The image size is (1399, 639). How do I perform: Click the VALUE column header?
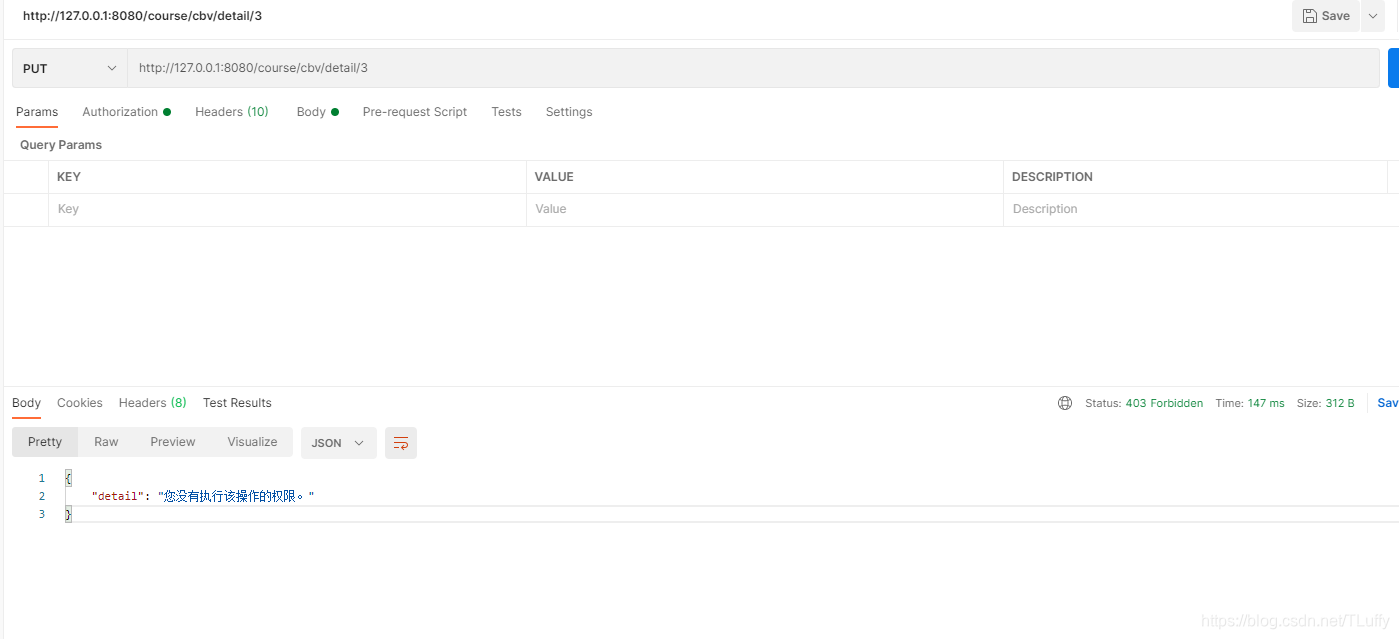tap(554, 177)
